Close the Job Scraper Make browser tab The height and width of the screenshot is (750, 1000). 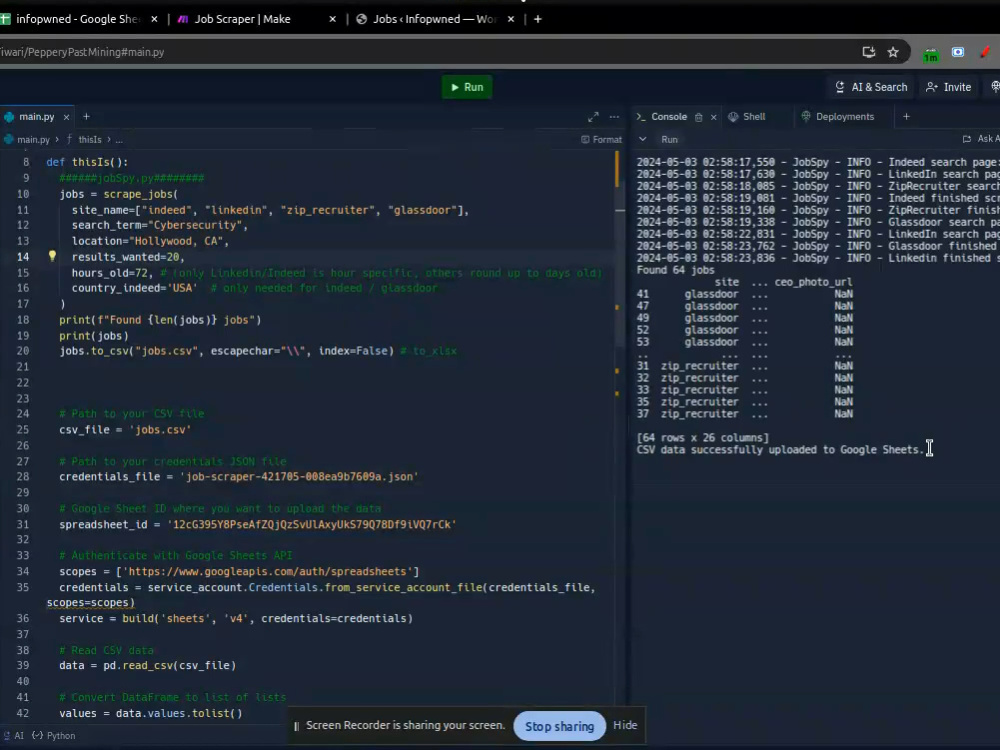click(332, 19)
